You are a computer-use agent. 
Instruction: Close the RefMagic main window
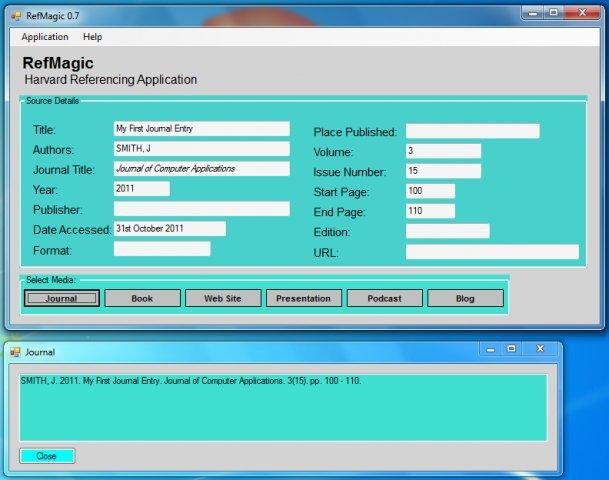point(582,13)
